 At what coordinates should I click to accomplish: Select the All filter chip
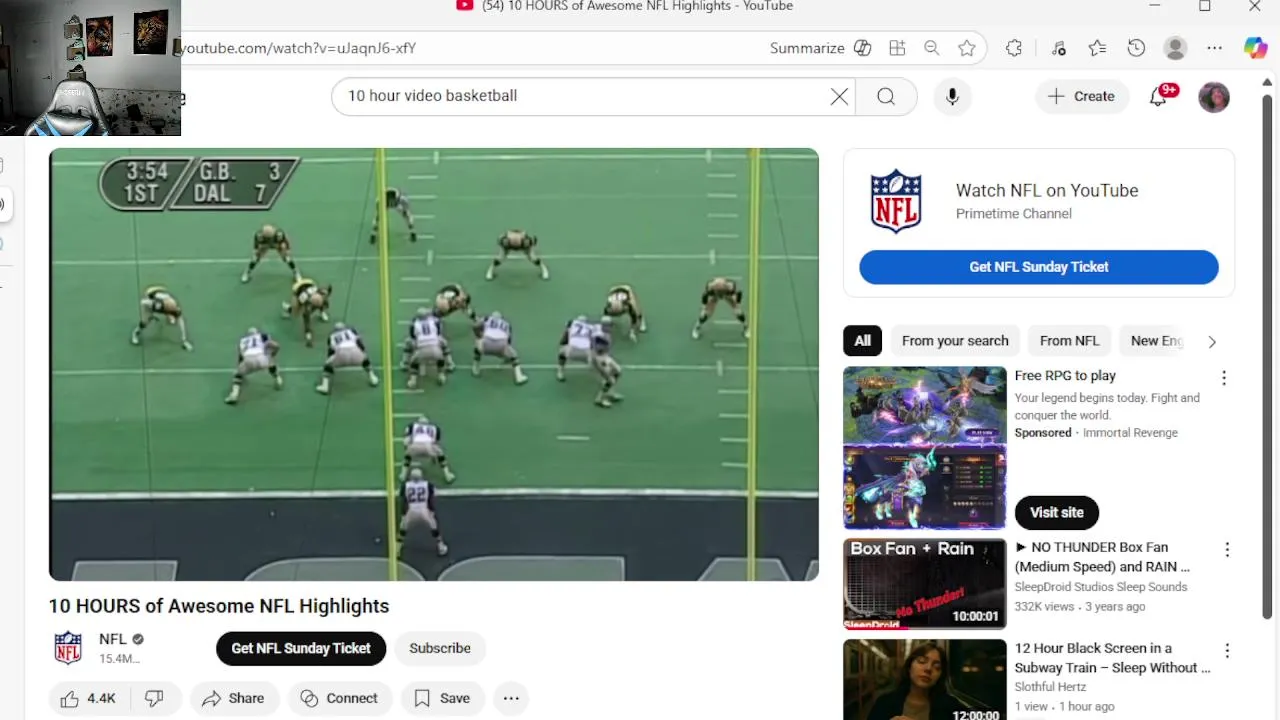point(863,341)
